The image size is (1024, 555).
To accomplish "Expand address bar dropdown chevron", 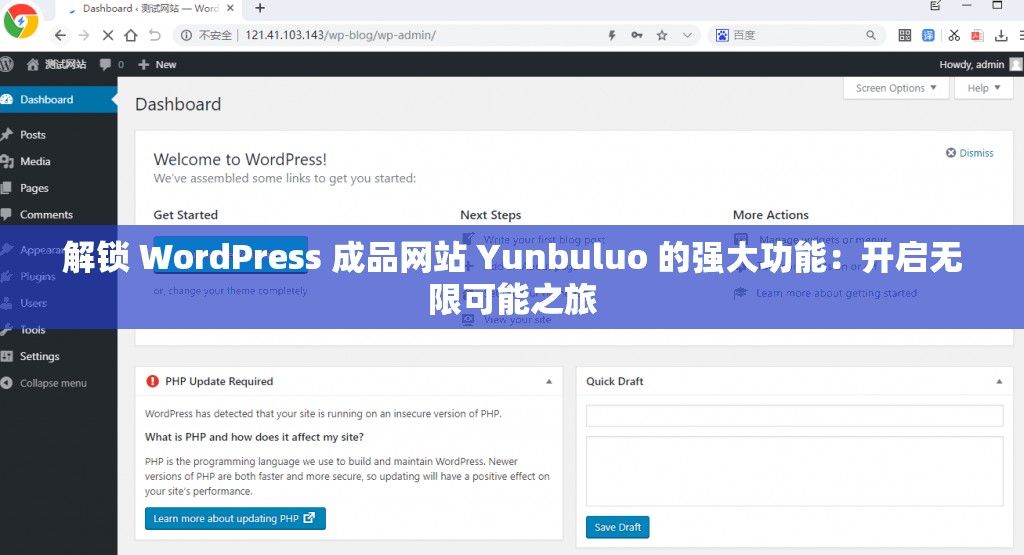I will point(687,35).
